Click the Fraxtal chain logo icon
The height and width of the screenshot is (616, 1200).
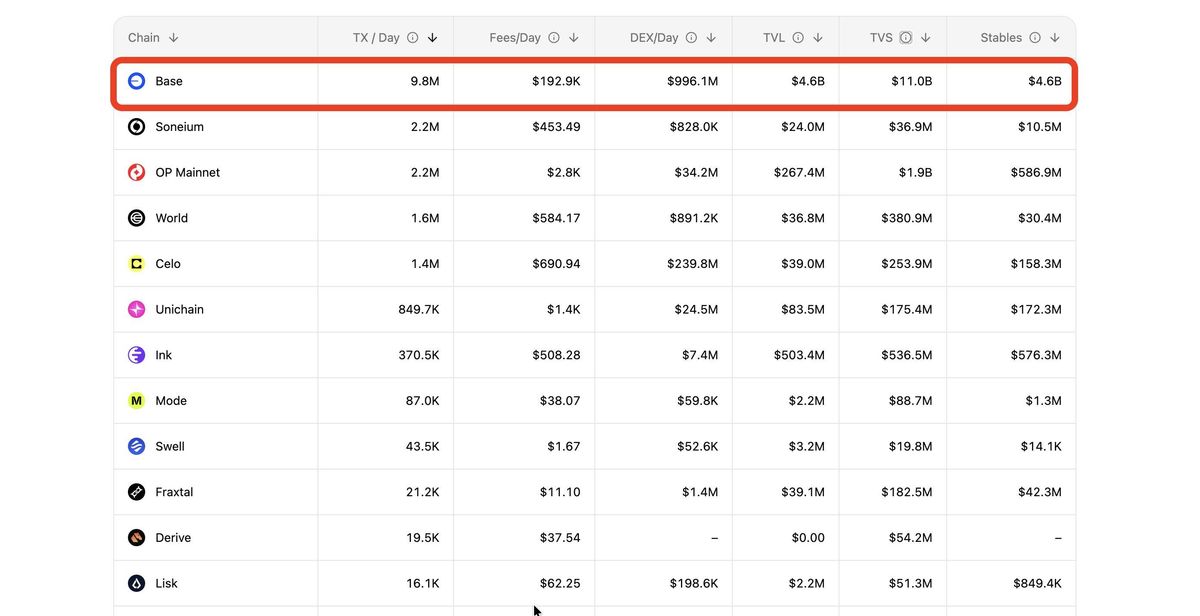coord(137,492)
